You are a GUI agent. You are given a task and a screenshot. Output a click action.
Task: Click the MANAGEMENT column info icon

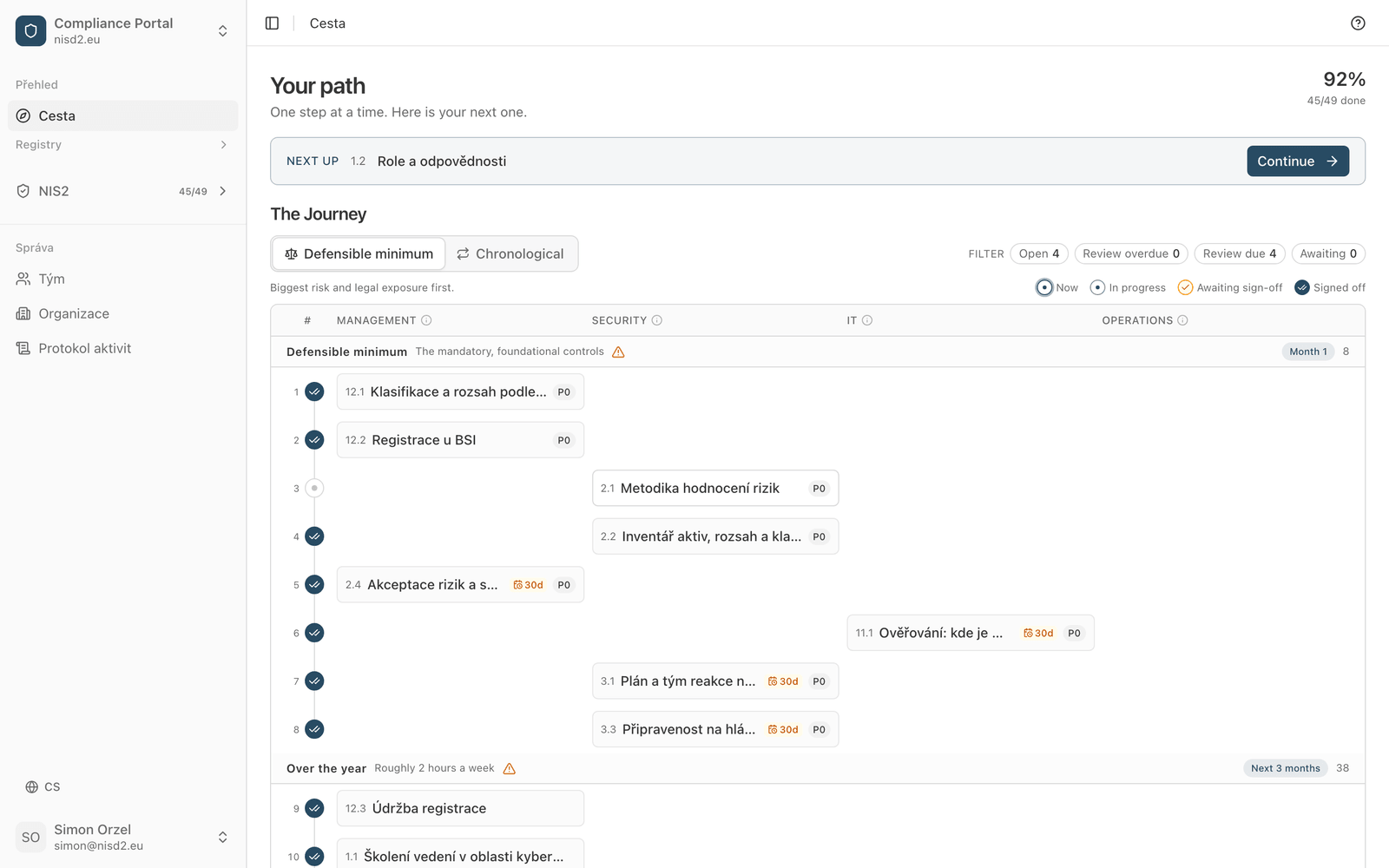pyautogui.click(x=426, y=320)
